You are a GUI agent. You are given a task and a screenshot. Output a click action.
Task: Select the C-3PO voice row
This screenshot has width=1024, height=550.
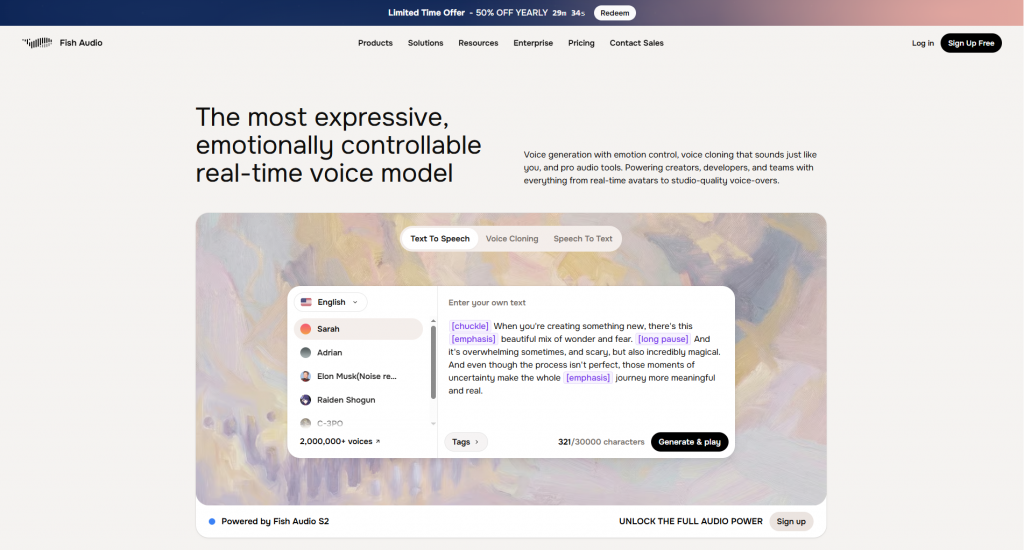(x=359, y=423)
